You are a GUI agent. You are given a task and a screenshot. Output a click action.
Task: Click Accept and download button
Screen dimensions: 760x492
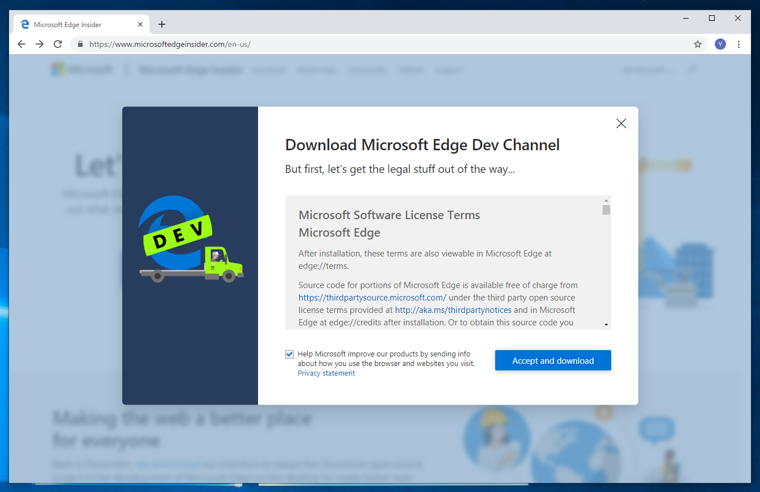[x=553, y=360]
